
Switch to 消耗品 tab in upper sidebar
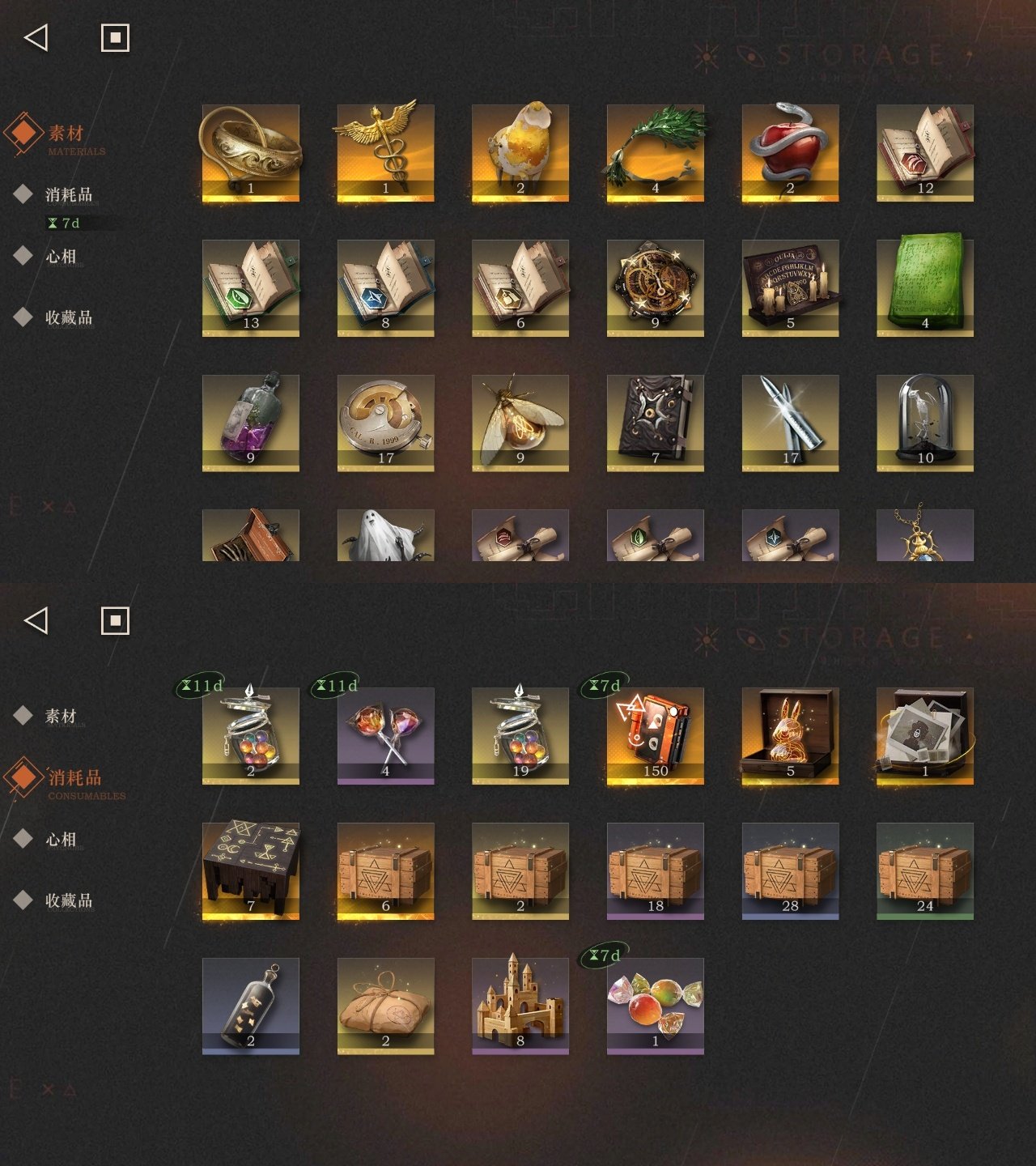pyautogui.click(x=69, y=194)
